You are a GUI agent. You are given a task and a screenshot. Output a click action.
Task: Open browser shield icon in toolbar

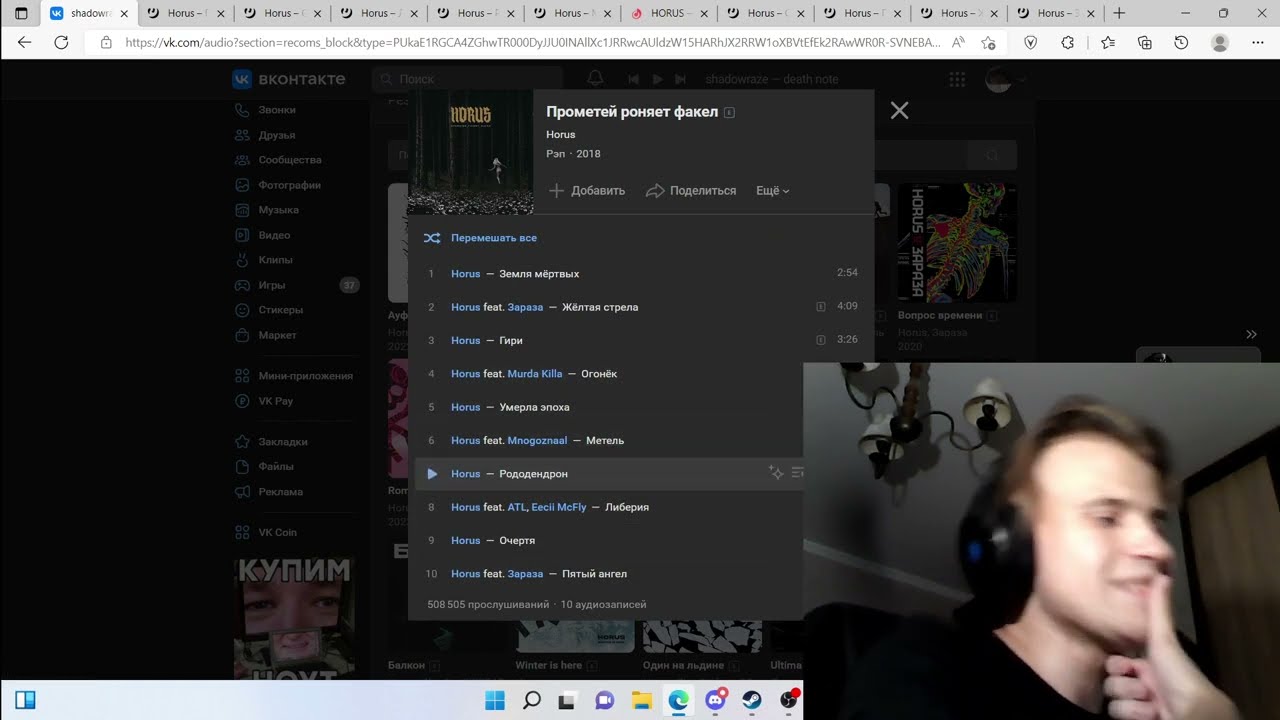coord(1031,43)
